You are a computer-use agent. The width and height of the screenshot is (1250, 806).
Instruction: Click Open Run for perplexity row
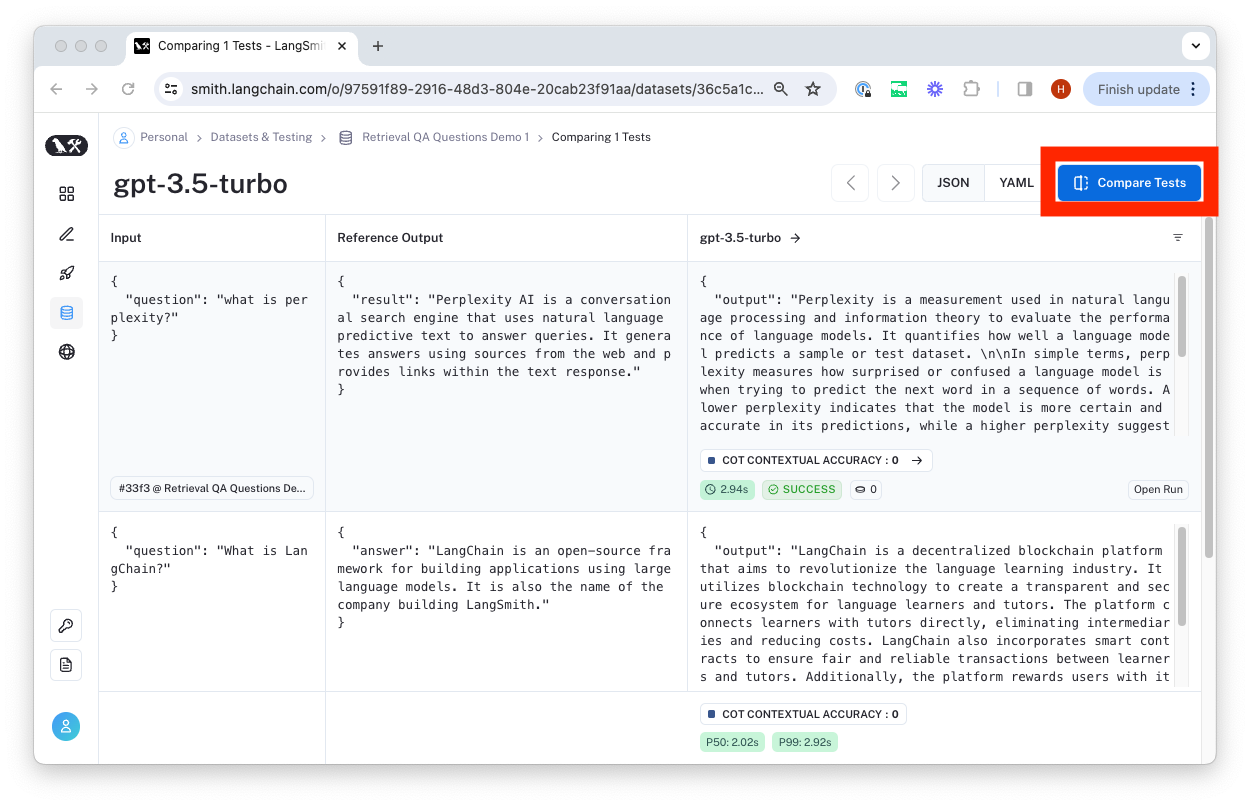pyautogui.click(x=1158, y=490)
